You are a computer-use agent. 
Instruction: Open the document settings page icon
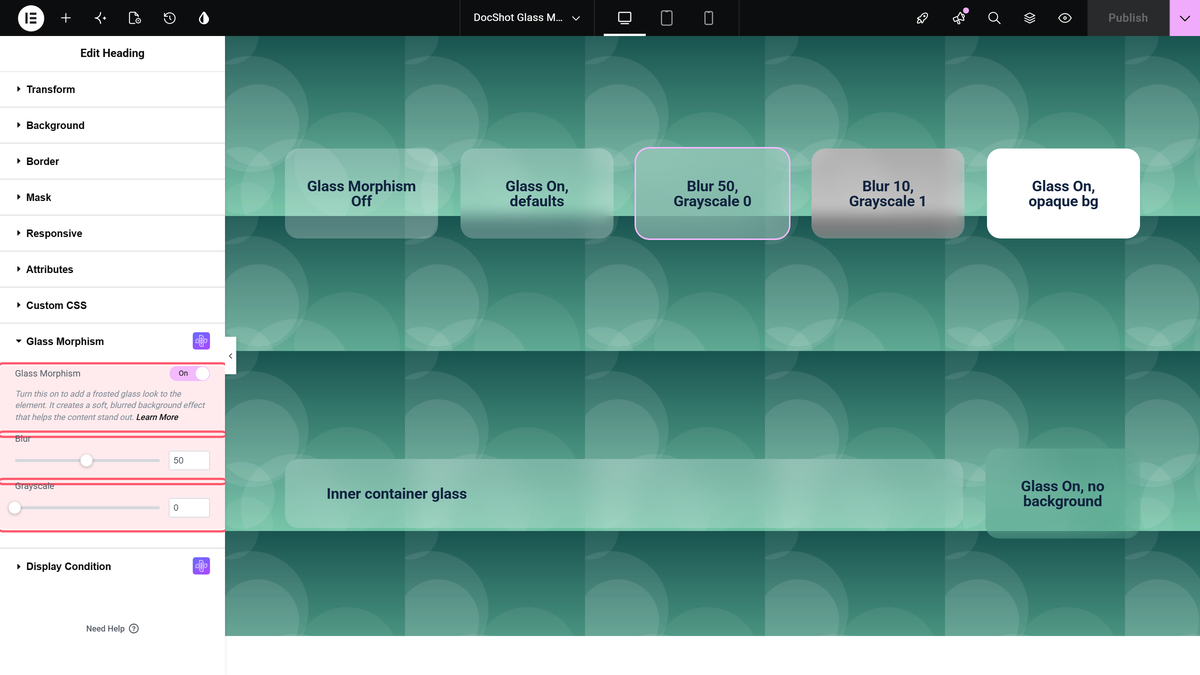pyautogui.click(x=135, y=18)
